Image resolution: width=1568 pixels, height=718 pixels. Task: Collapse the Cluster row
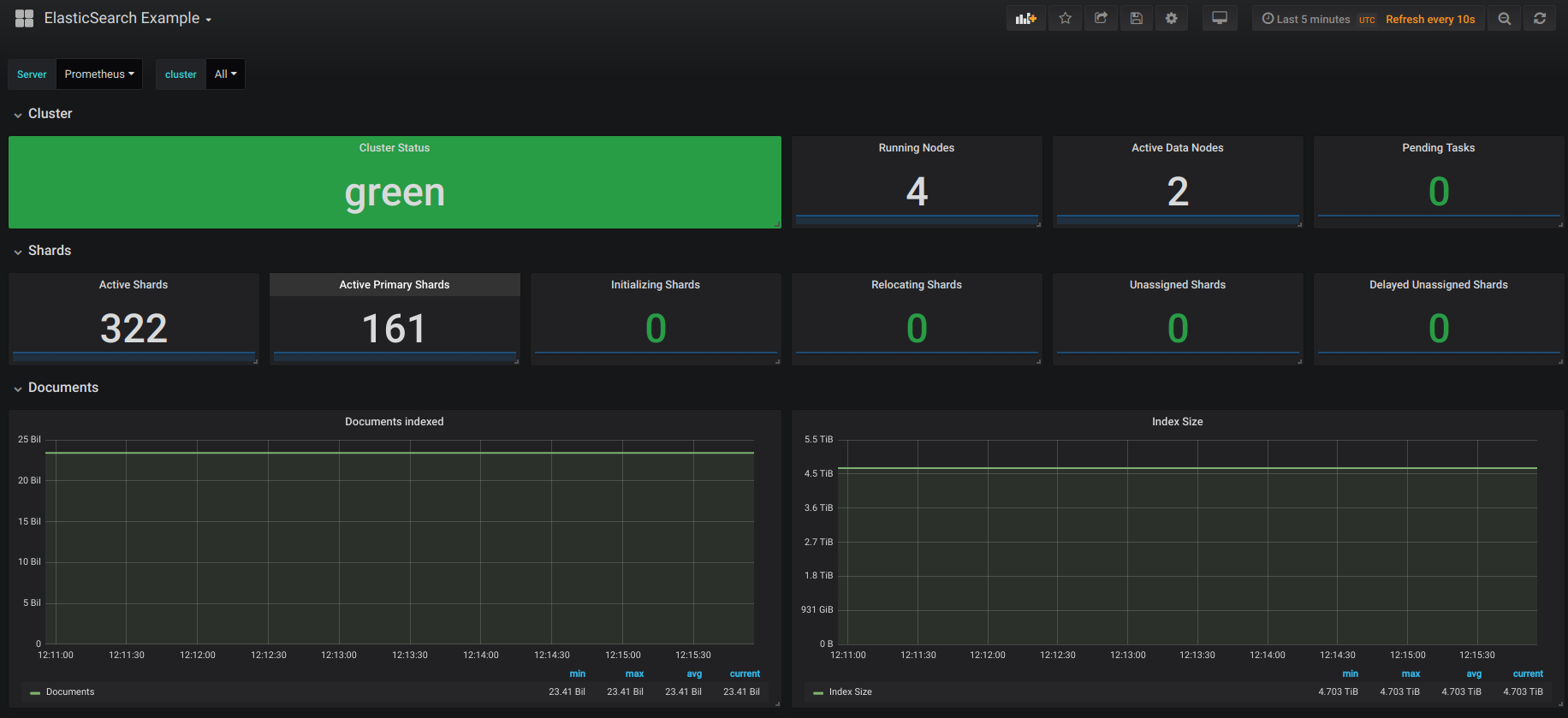tap(50, 114)
